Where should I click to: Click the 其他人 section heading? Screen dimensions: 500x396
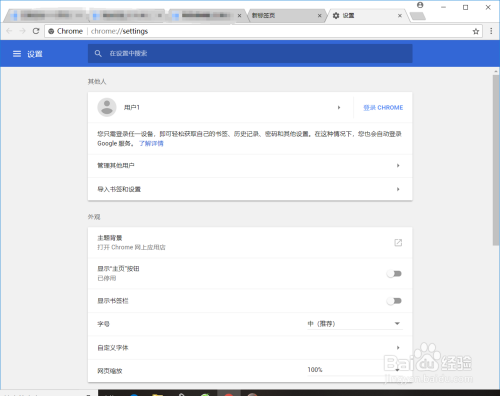point(97,82)
